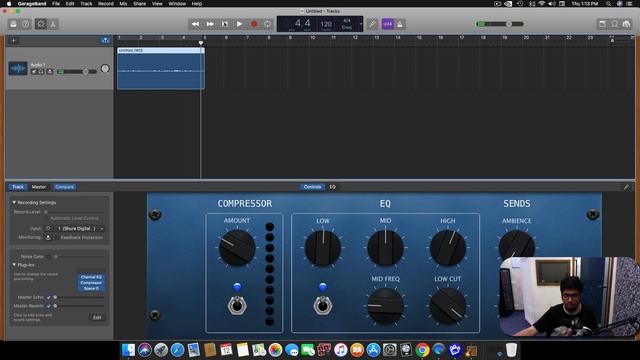The height and width of the screenshot is (360, 640).
Task: Collapse the Plug-ins section
Action: coord(14,265)
